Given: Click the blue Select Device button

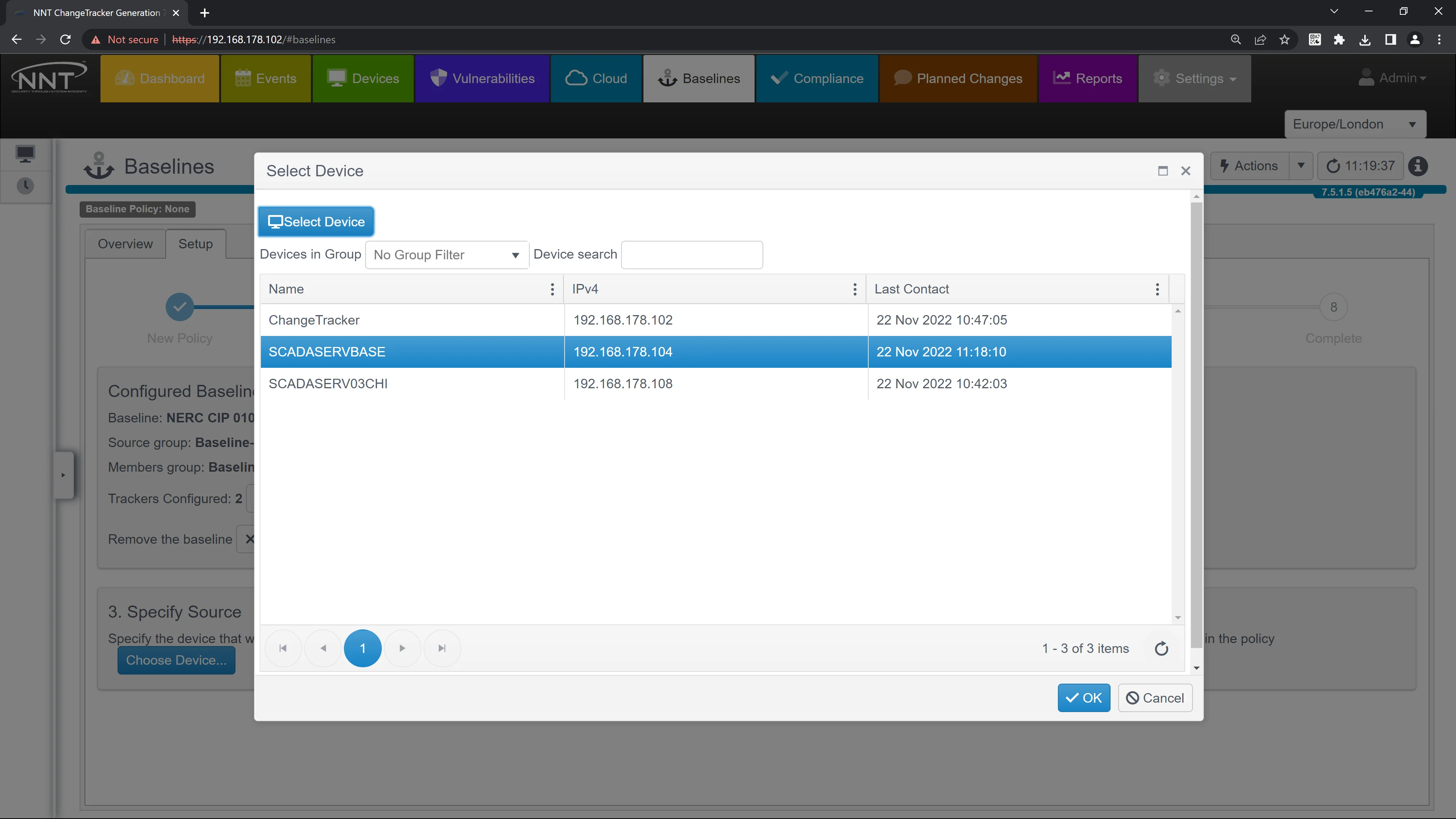Looking at the screenshot, I should (x=316, y=221).
